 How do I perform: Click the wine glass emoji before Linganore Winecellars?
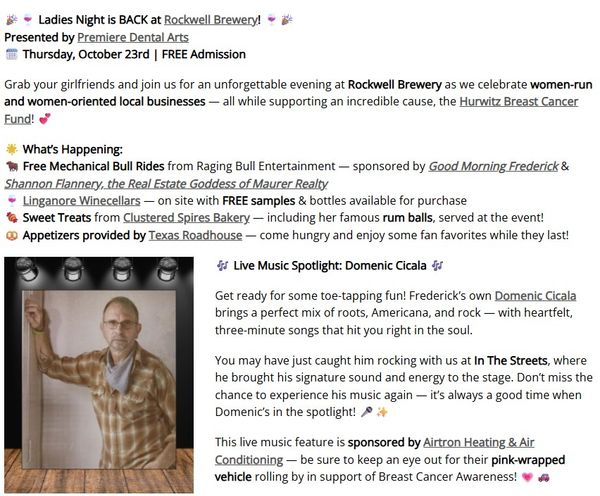[x=12, y=200]
